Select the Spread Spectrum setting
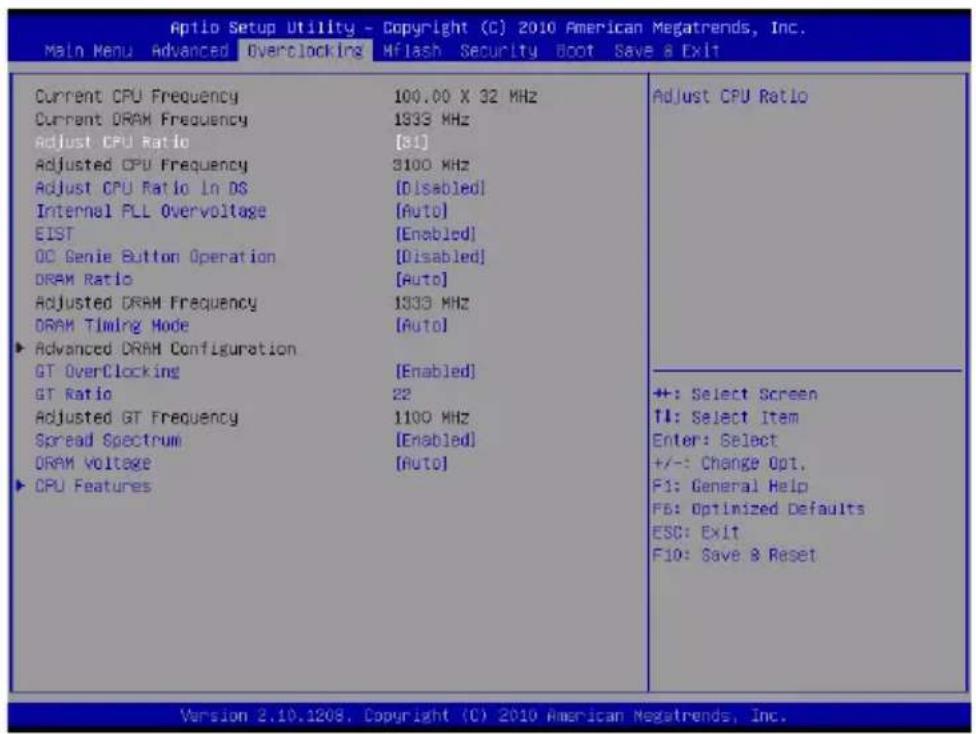976x734 pixels. pos(108,441)
